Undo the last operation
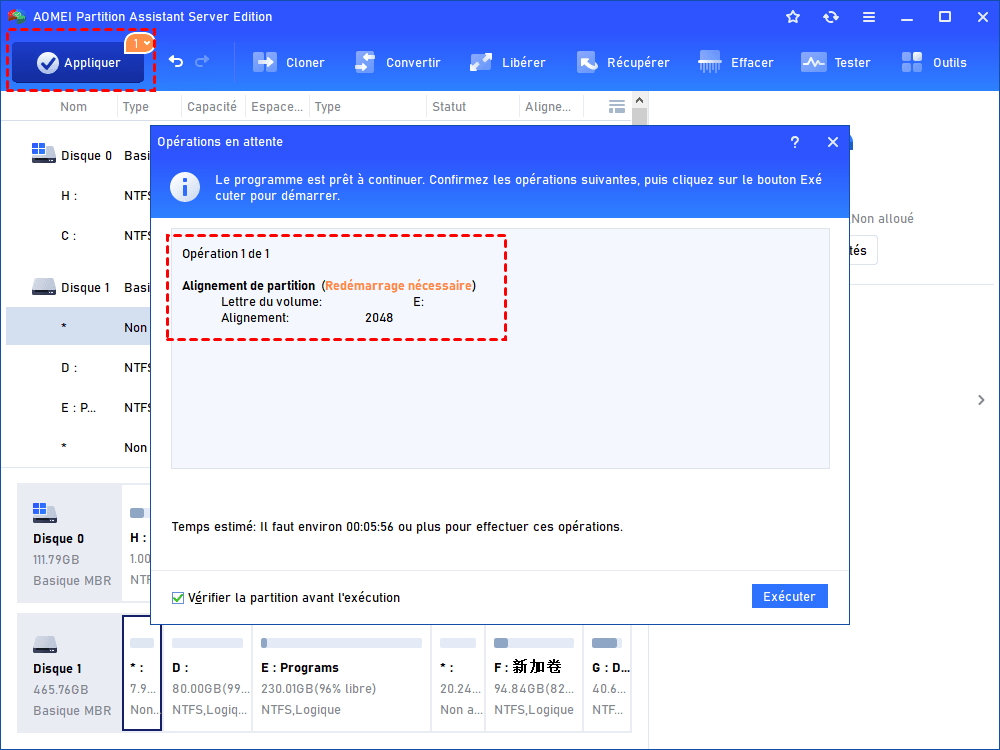 (x=176, y=61)
